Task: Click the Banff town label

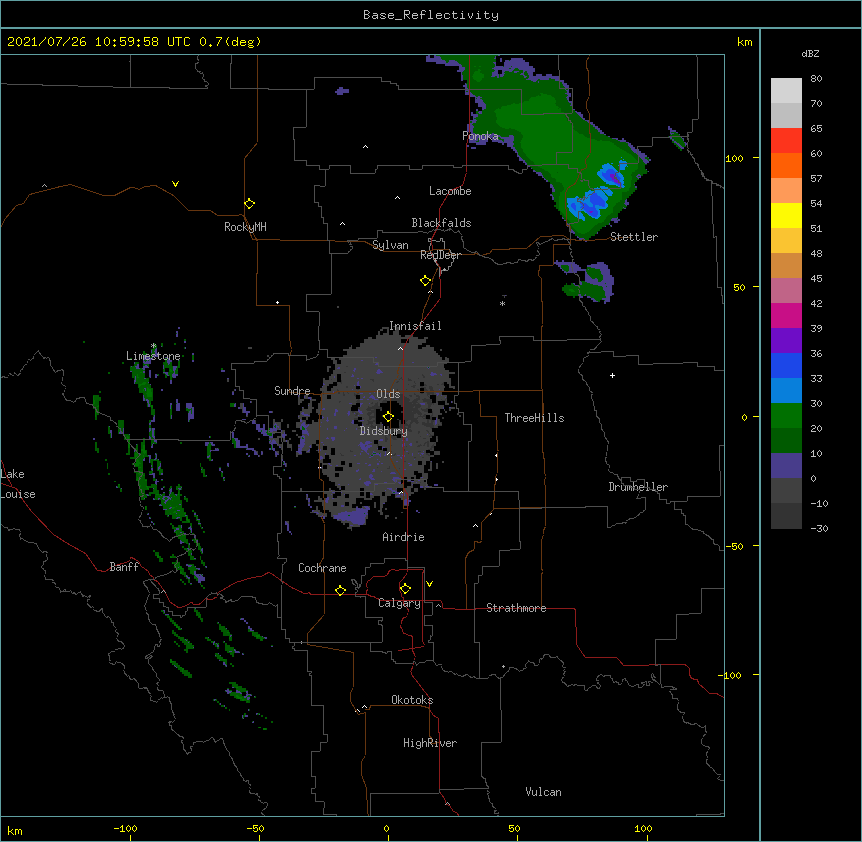Action: pos(124,567)
